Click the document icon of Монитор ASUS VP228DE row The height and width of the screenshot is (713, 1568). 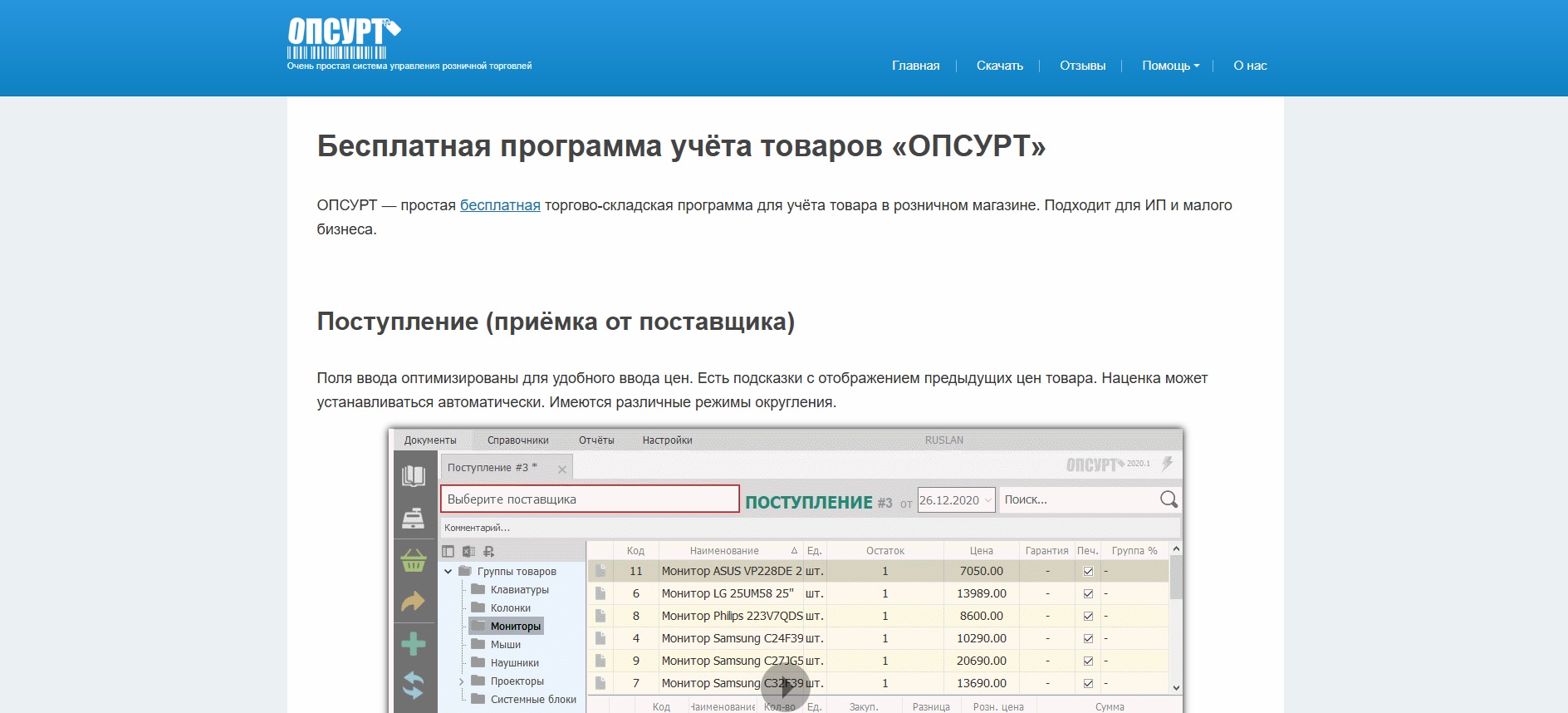click(600, 571)
